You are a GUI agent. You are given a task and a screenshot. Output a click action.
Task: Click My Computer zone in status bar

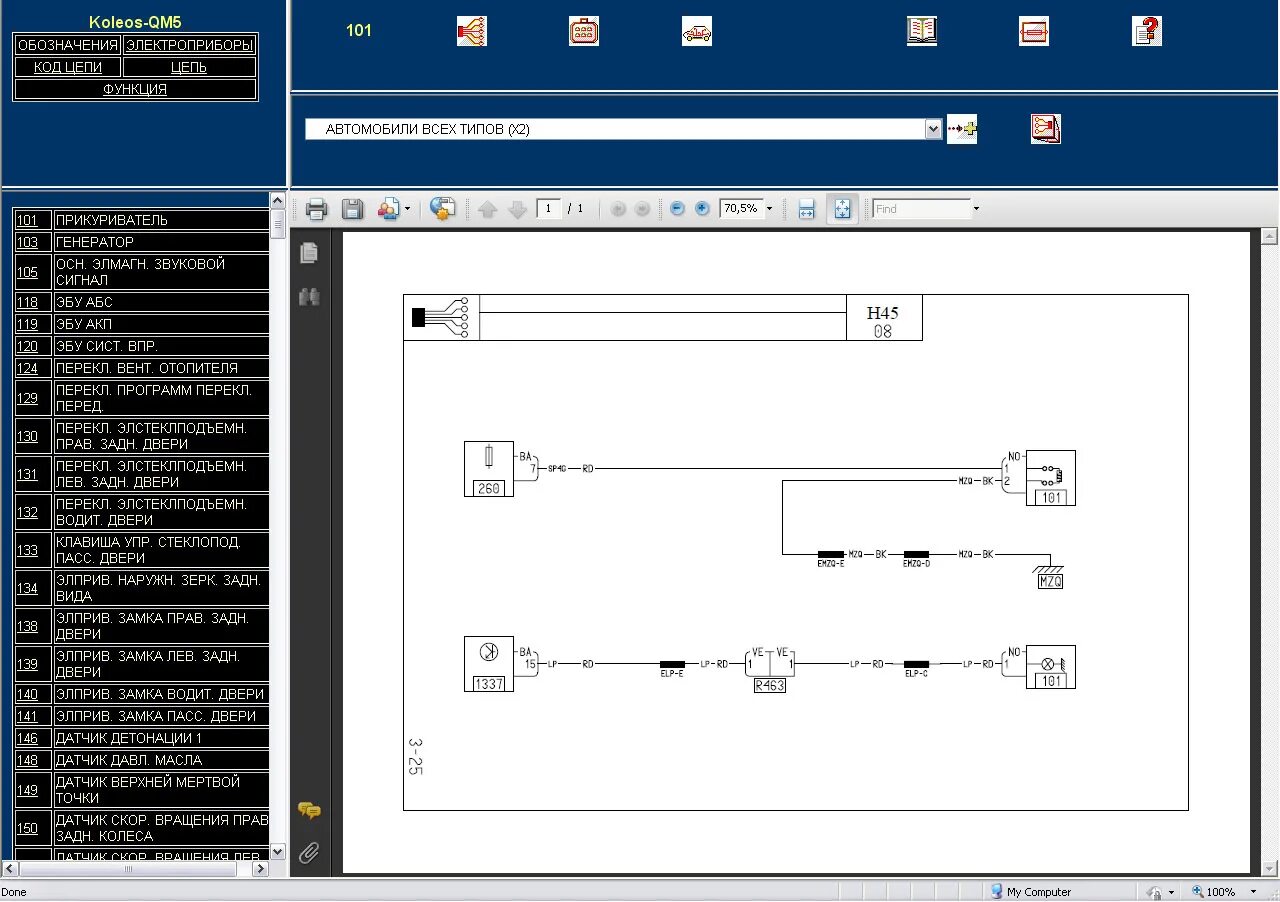1031,892
